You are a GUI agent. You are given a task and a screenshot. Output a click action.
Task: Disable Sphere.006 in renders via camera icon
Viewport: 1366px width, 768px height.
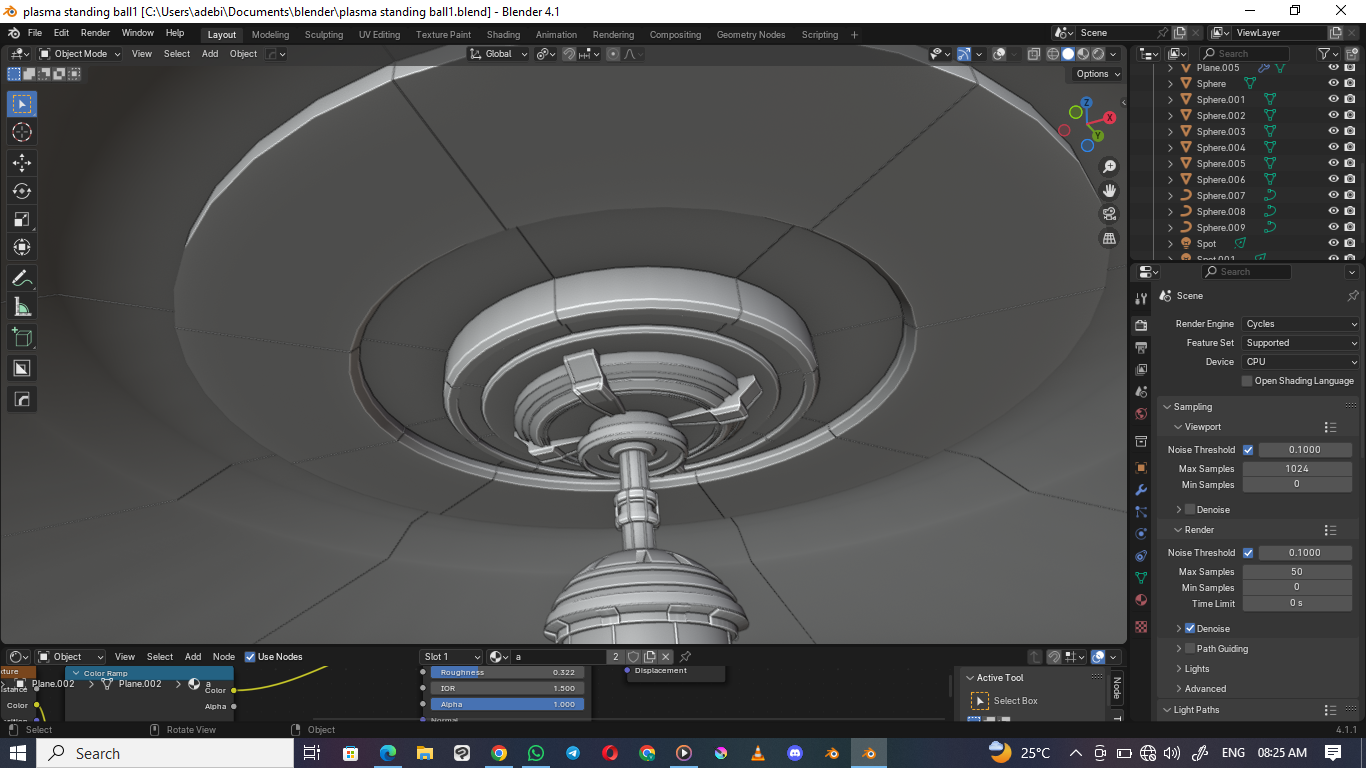click(1350, 179)
